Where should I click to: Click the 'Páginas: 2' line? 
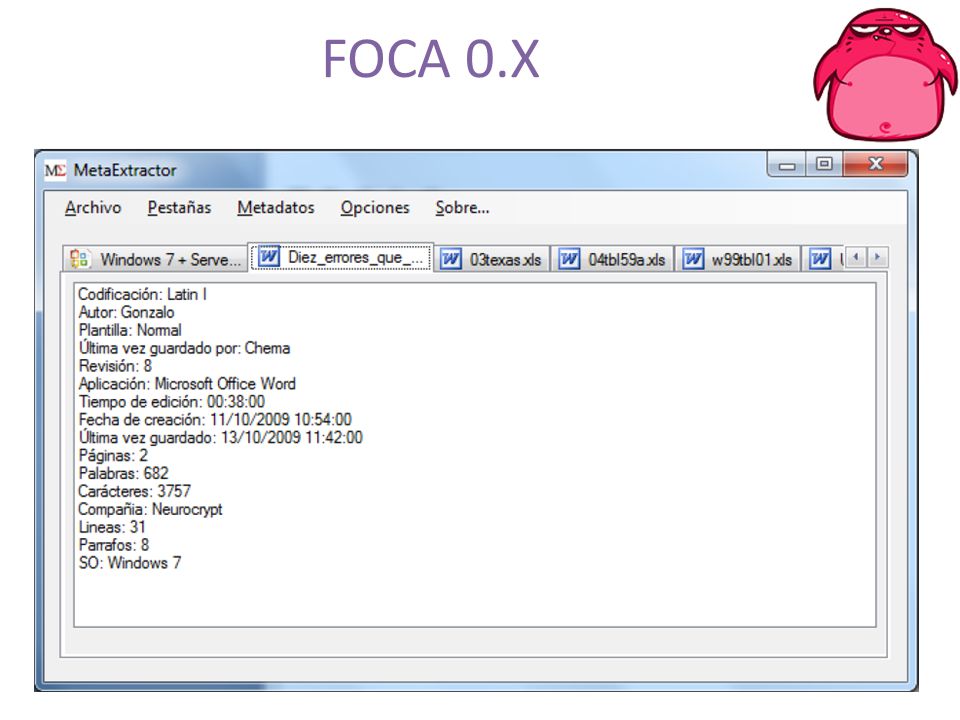pos(113,456)
